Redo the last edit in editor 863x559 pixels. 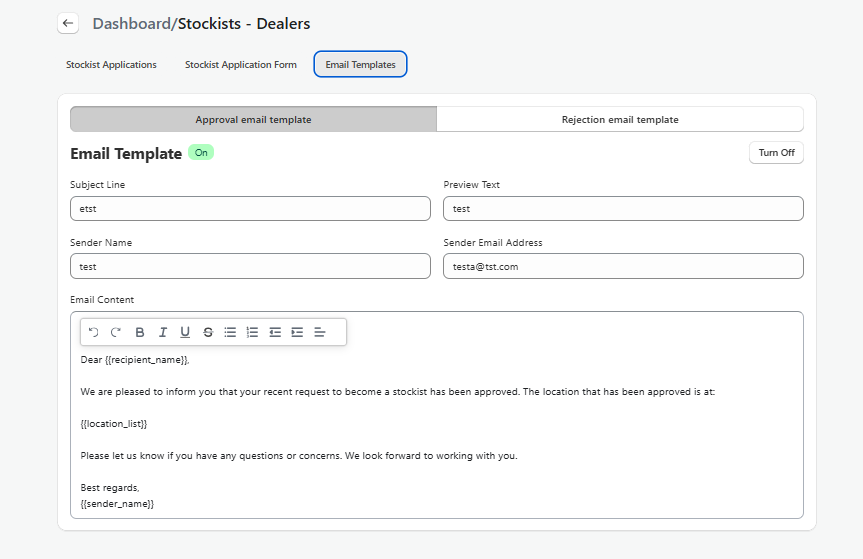coord(116,332)
